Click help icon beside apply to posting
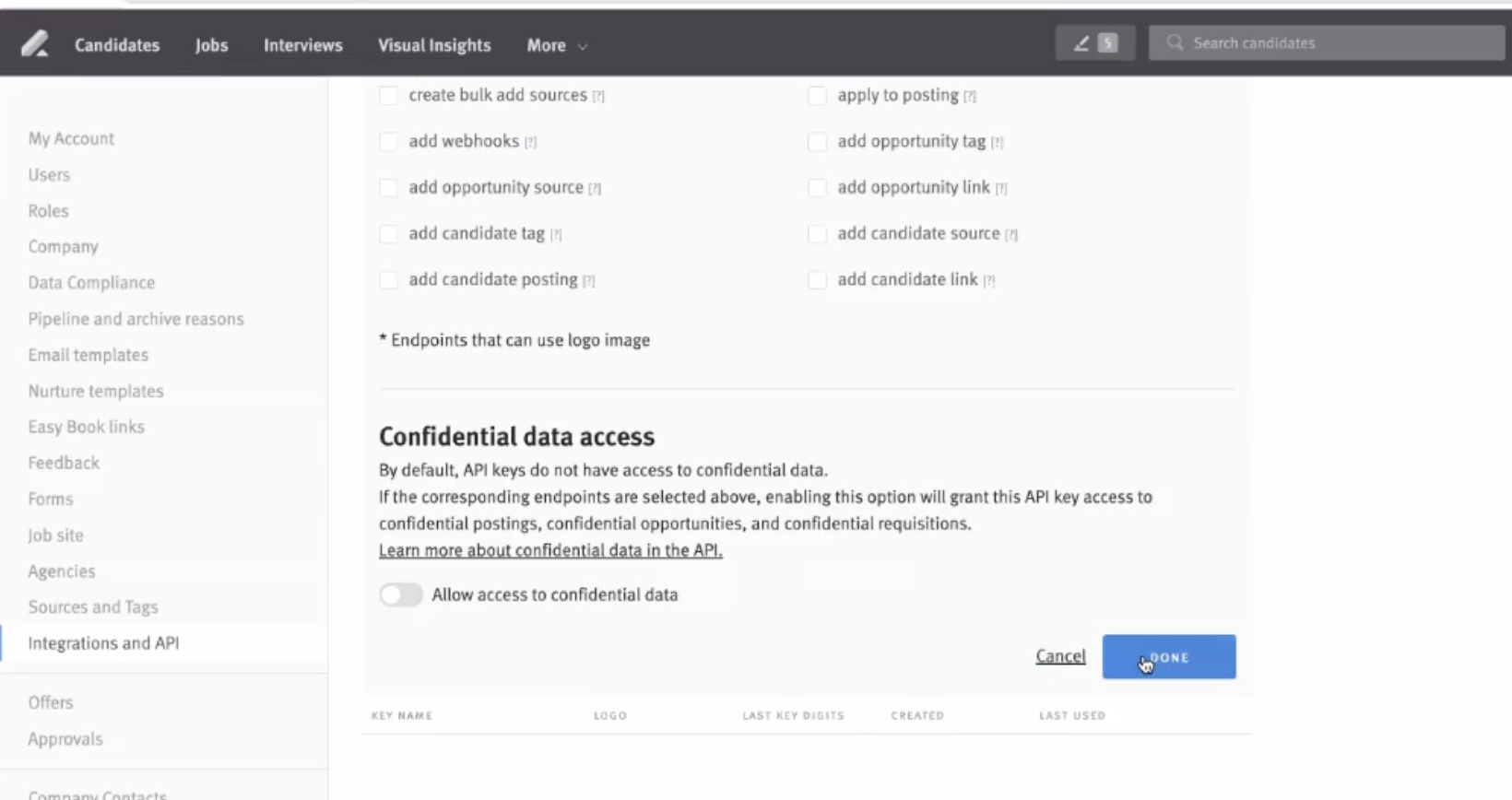This screenshot has width=1512, height=800. tap(970, 96)
